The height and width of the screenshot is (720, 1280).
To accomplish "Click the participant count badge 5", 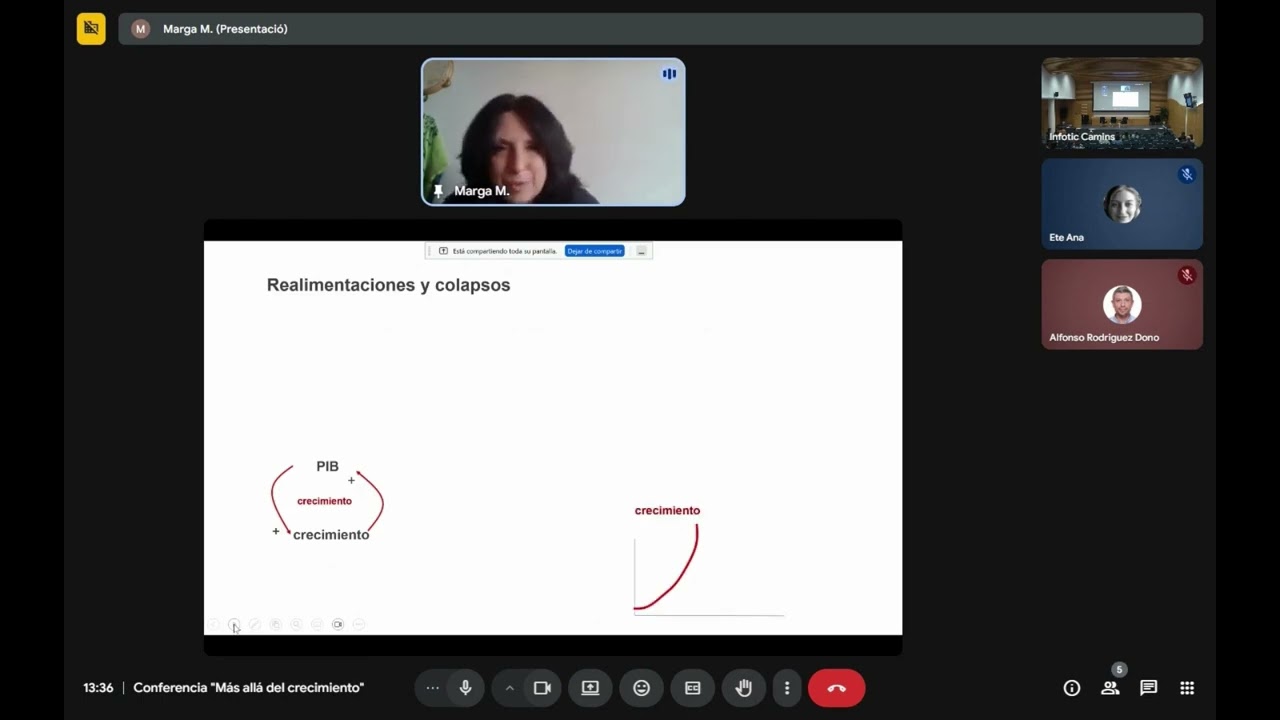I will point(1119,670).
